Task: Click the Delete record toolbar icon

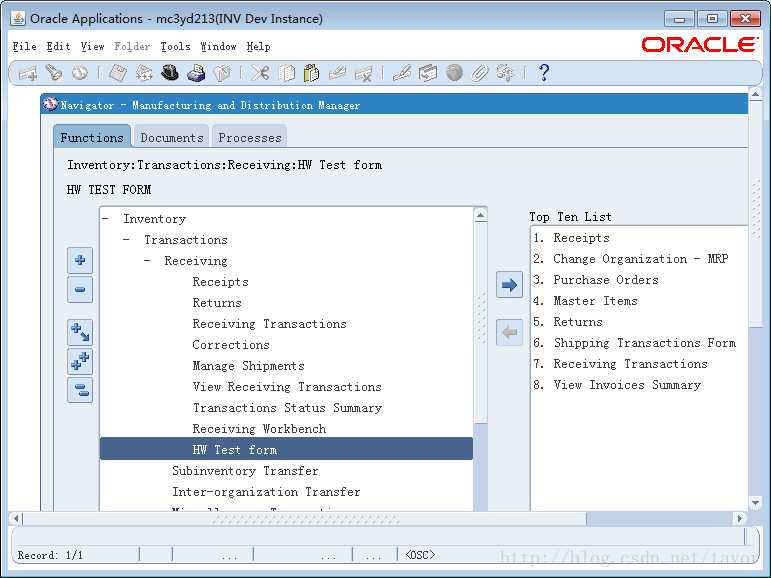Action: 364,73
